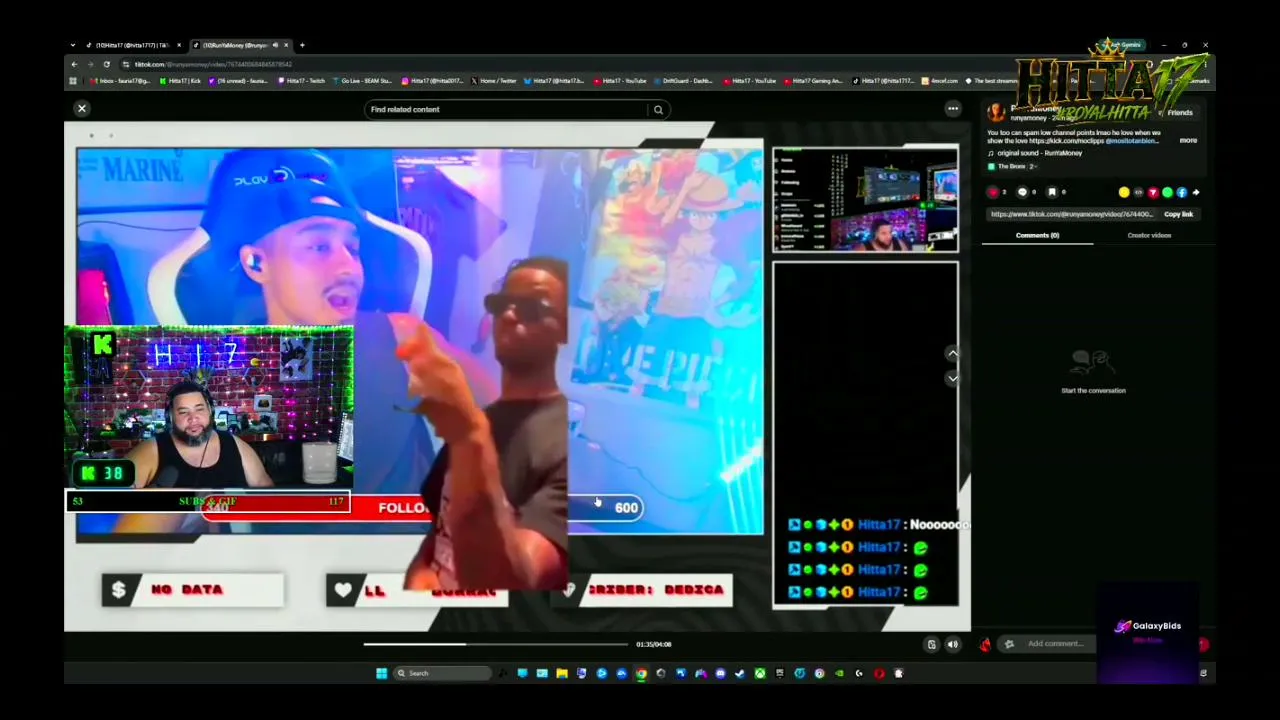Screen dimensions: 1280x720
Task: Open the runyamoney profile avatar
Action: 996,112
